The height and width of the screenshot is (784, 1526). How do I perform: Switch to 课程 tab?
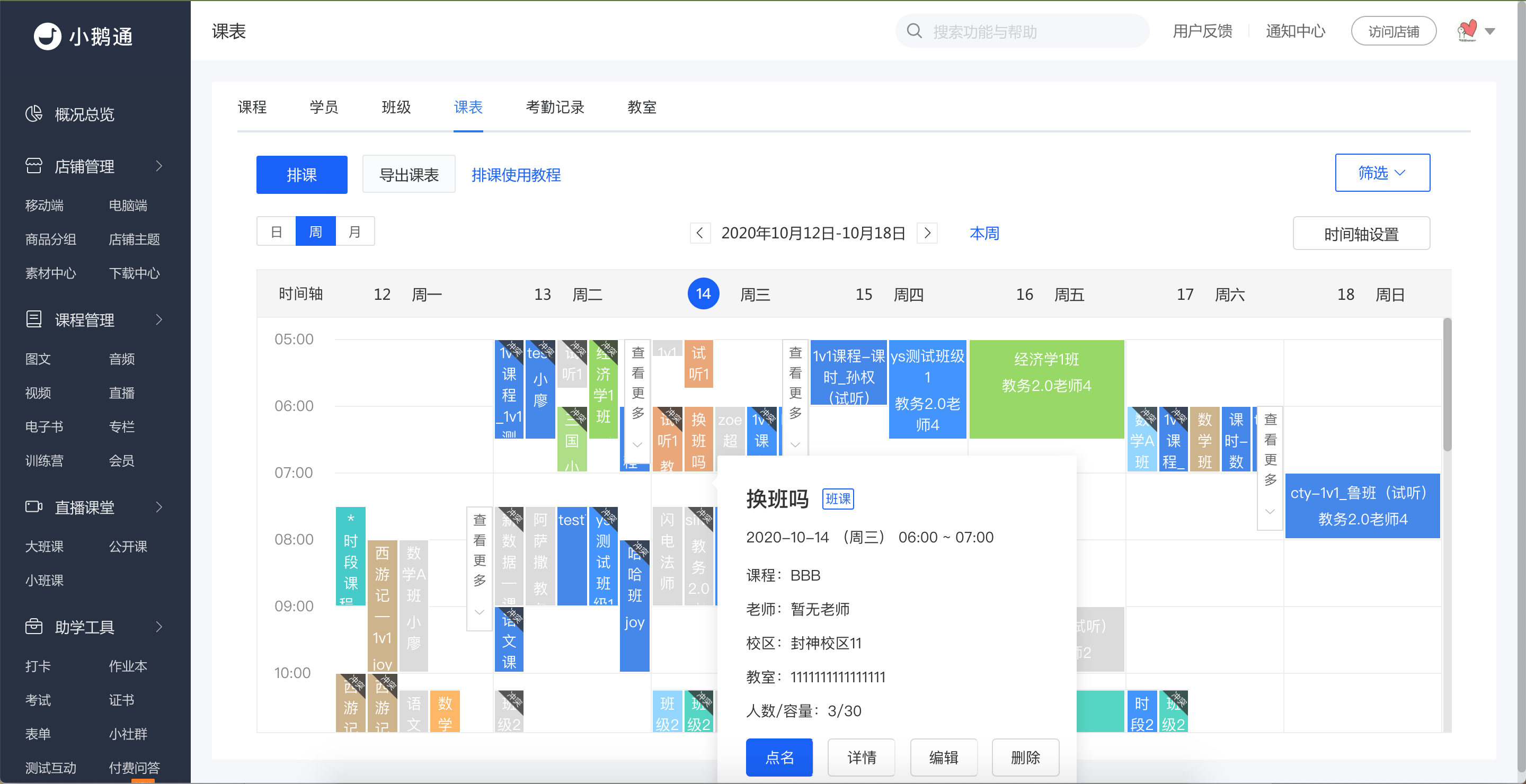coord(252,107)
